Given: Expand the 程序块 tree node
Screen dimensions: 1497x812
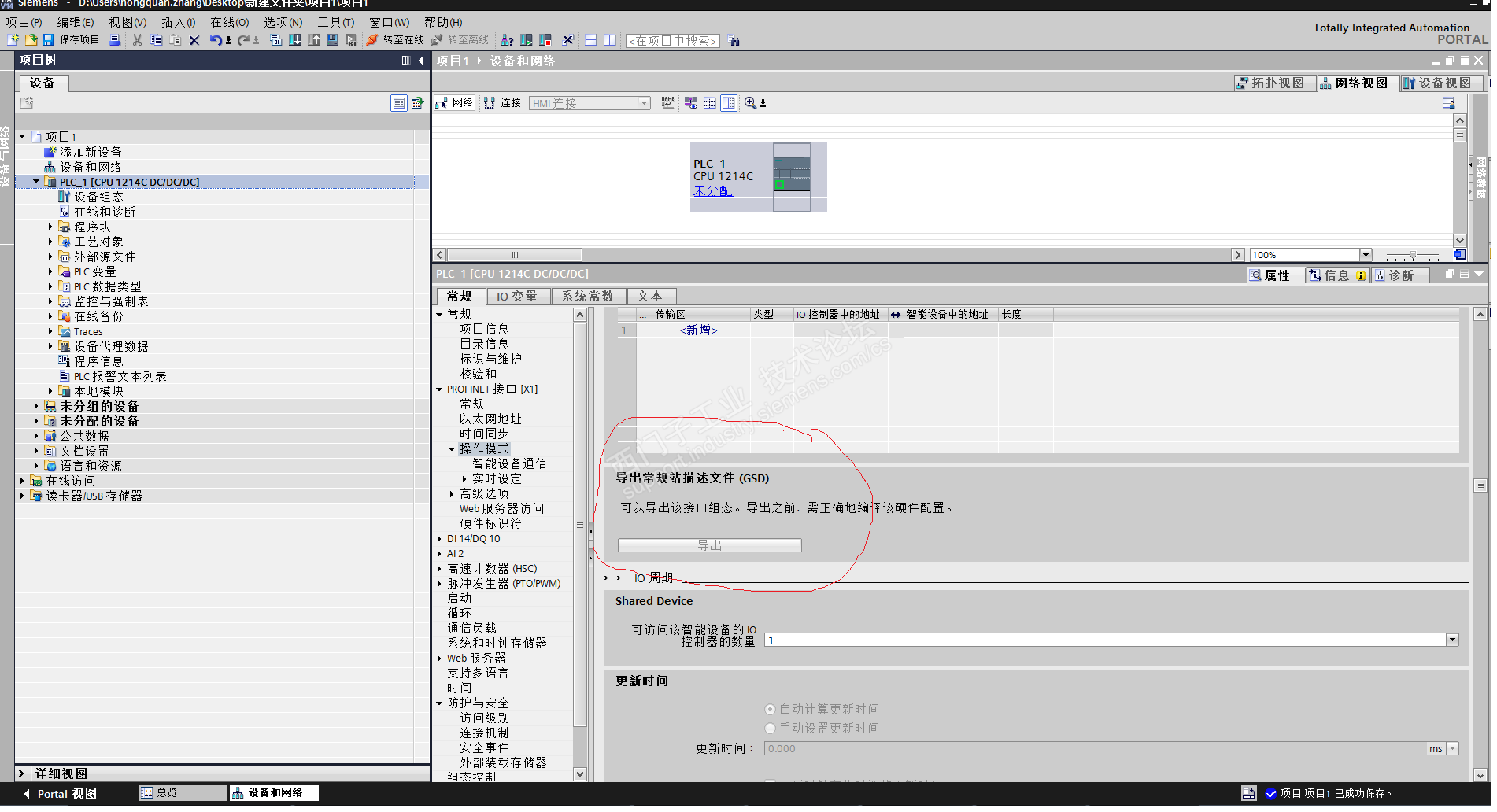Looking at the screenshot, I should (x=50, y=227).
